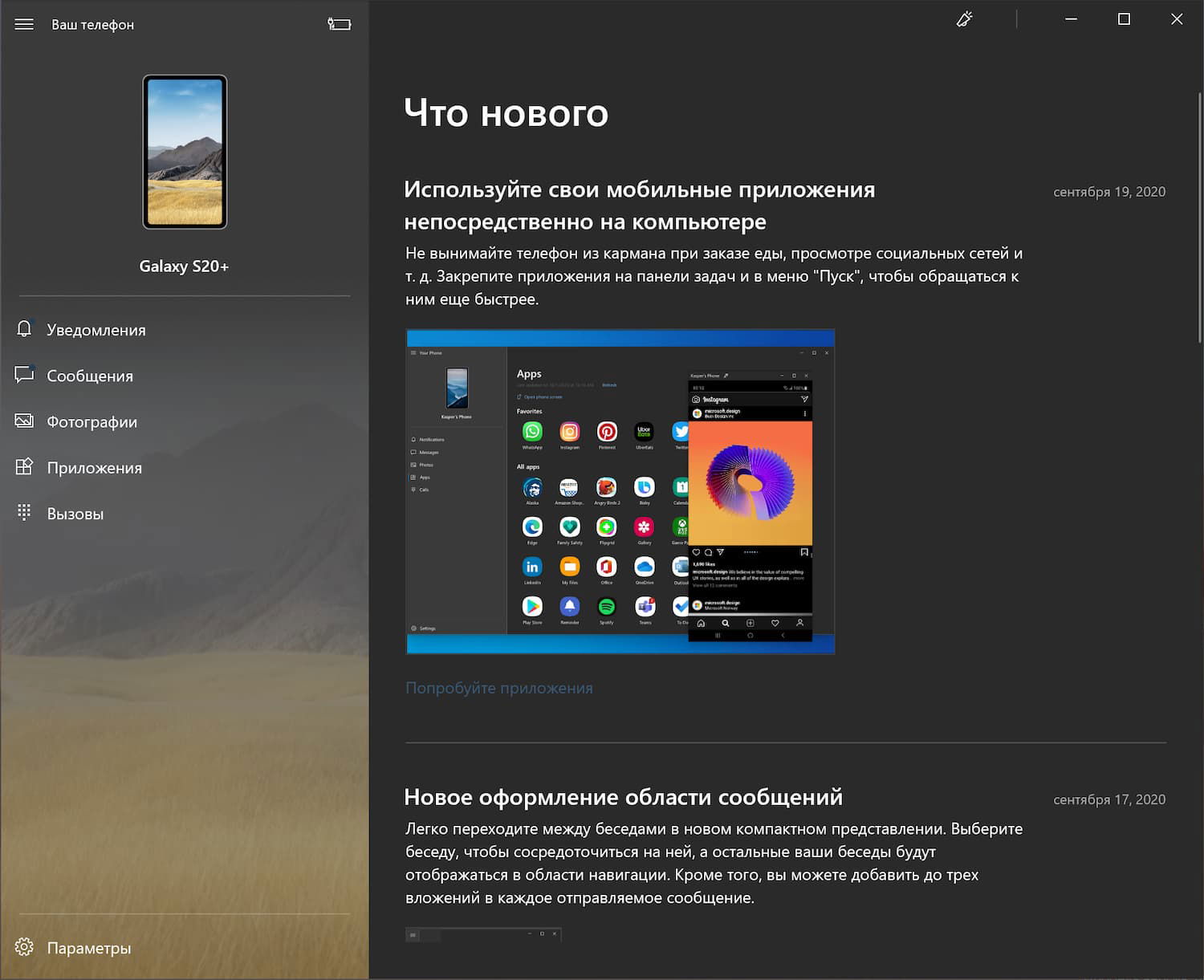Click the Apps feature screenshot image
1204x980 pixels.
(620, 490)
